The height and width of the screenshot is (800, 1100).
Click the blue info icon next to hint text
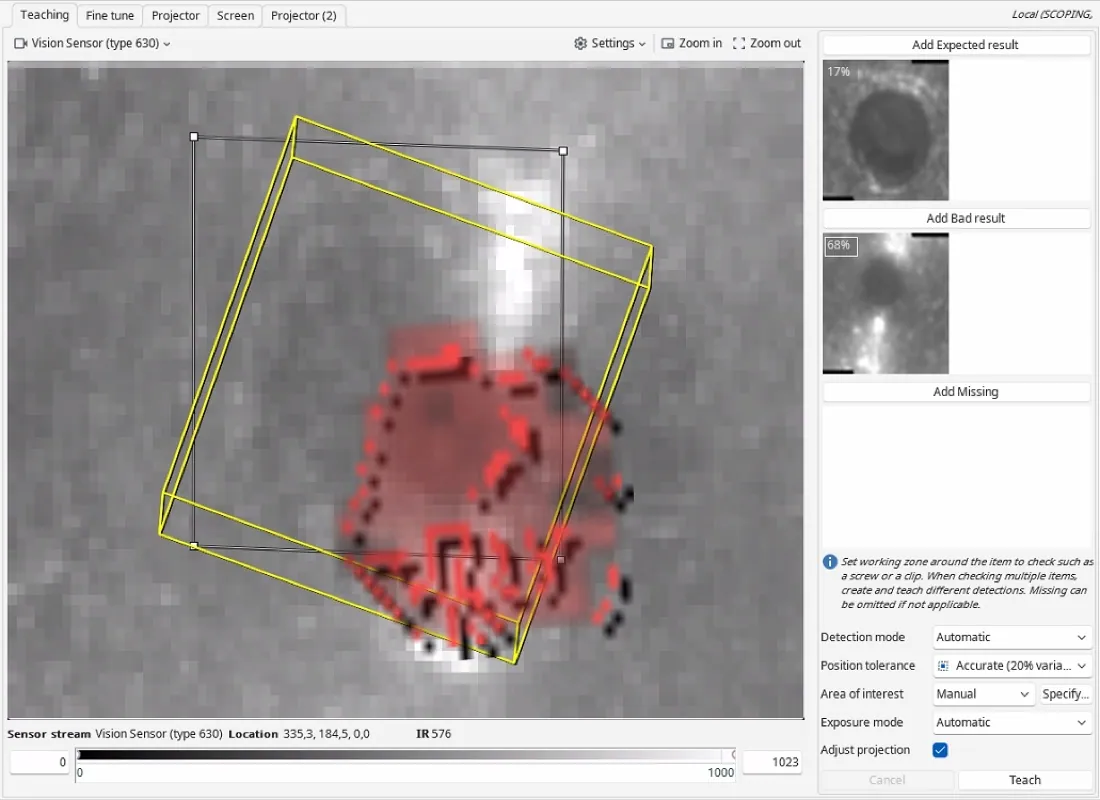(x=829, y=562)
